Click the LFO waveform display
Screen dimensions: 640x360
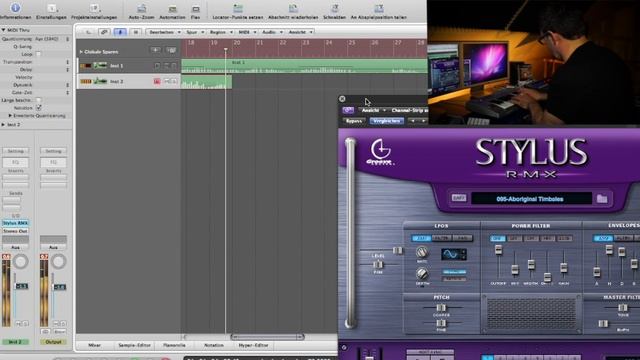point(453,254)
